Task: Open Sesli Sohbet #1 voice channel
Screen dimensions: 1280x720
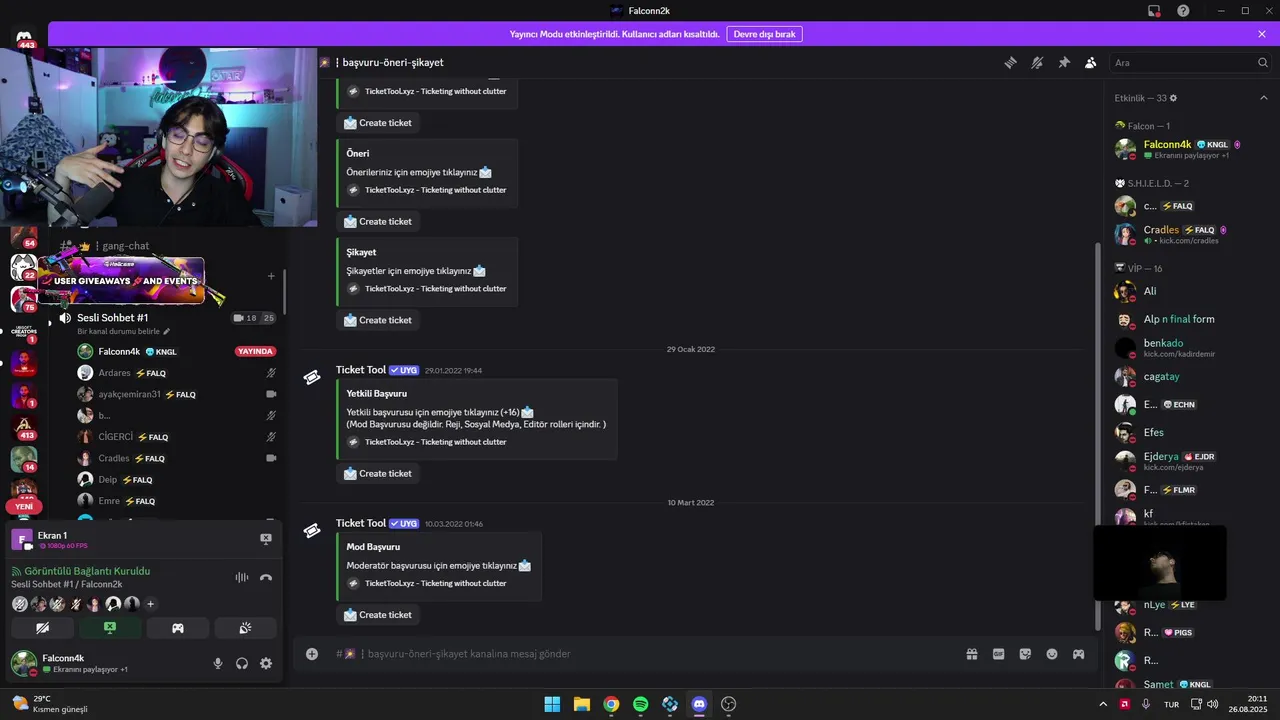Action: [x=112, y=318]
